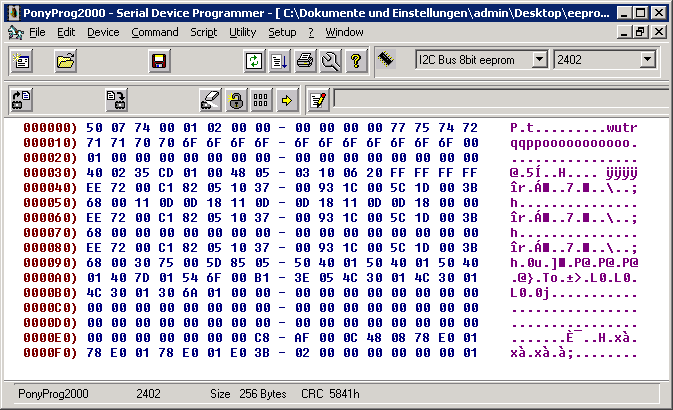This screenshot has width=673, height=410.
Task: Open the File menu
Action: 37,32
